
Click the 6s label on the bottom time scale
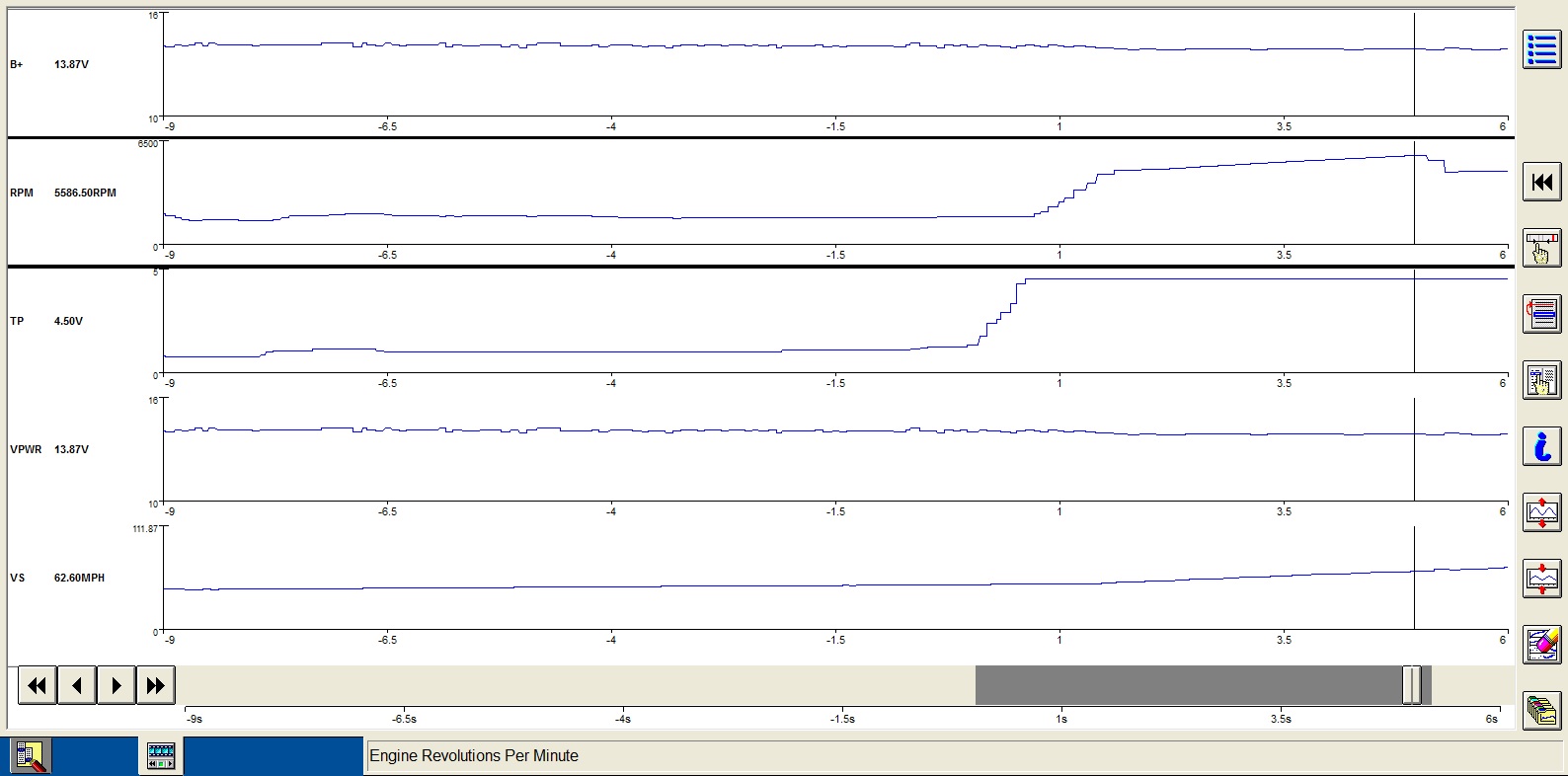coord(1492,719)
